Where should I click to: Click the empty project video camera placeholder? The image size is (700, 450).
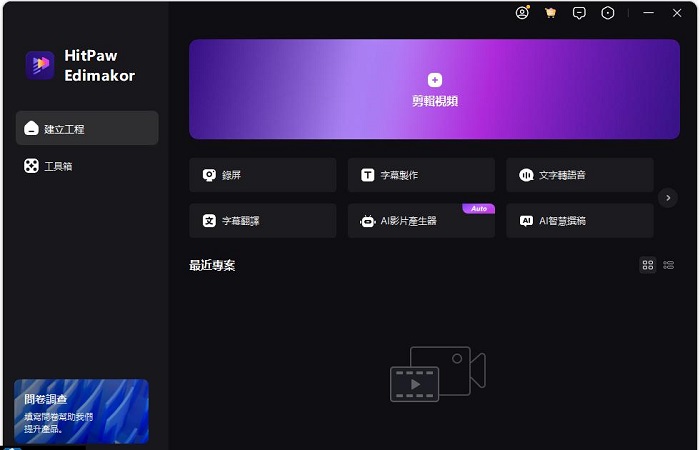(x=437, y=373)
